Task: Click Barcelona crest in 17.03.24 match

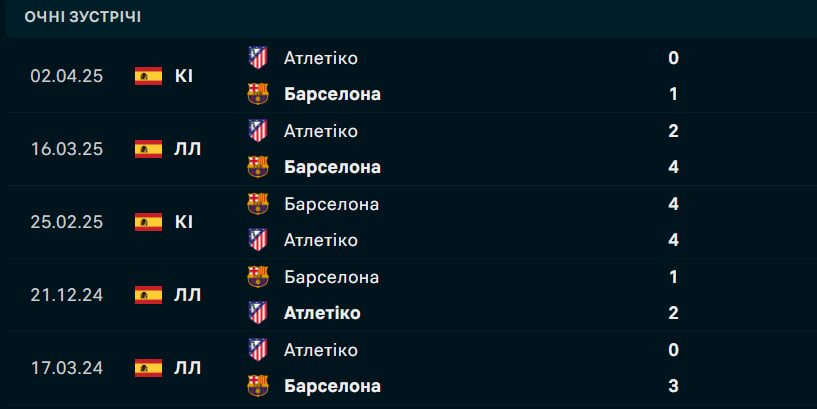Action: point(258,386)
